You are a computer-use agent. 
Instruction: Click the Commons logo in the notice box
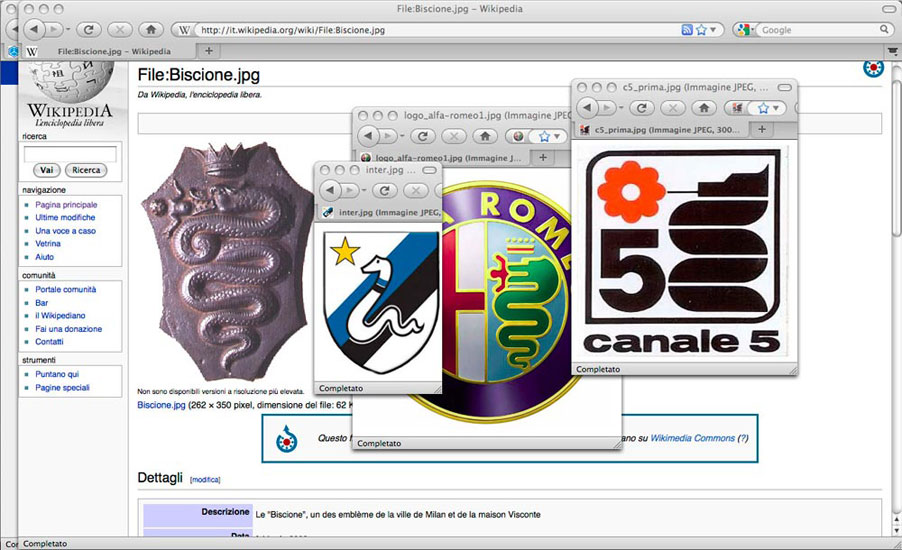(x=286, y=438)
